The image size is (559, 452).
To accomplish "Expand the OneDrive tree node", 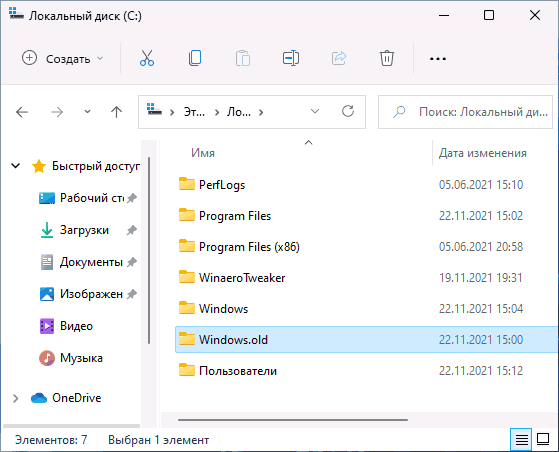I will pos(16,398).
